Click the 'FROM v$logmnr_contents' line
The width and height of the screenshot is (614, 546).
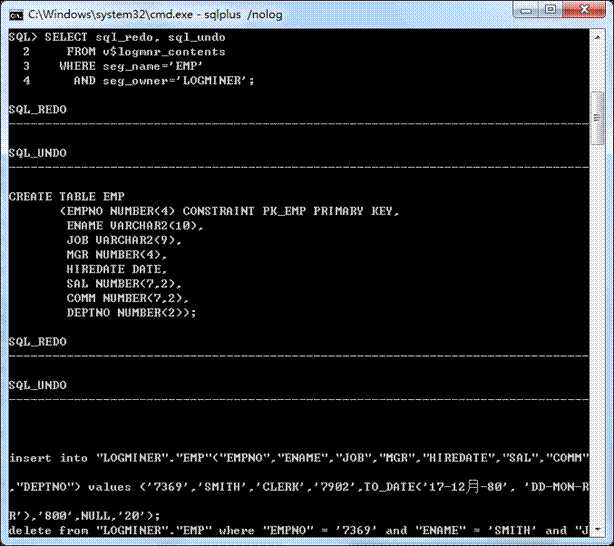(x=146, y=52)
